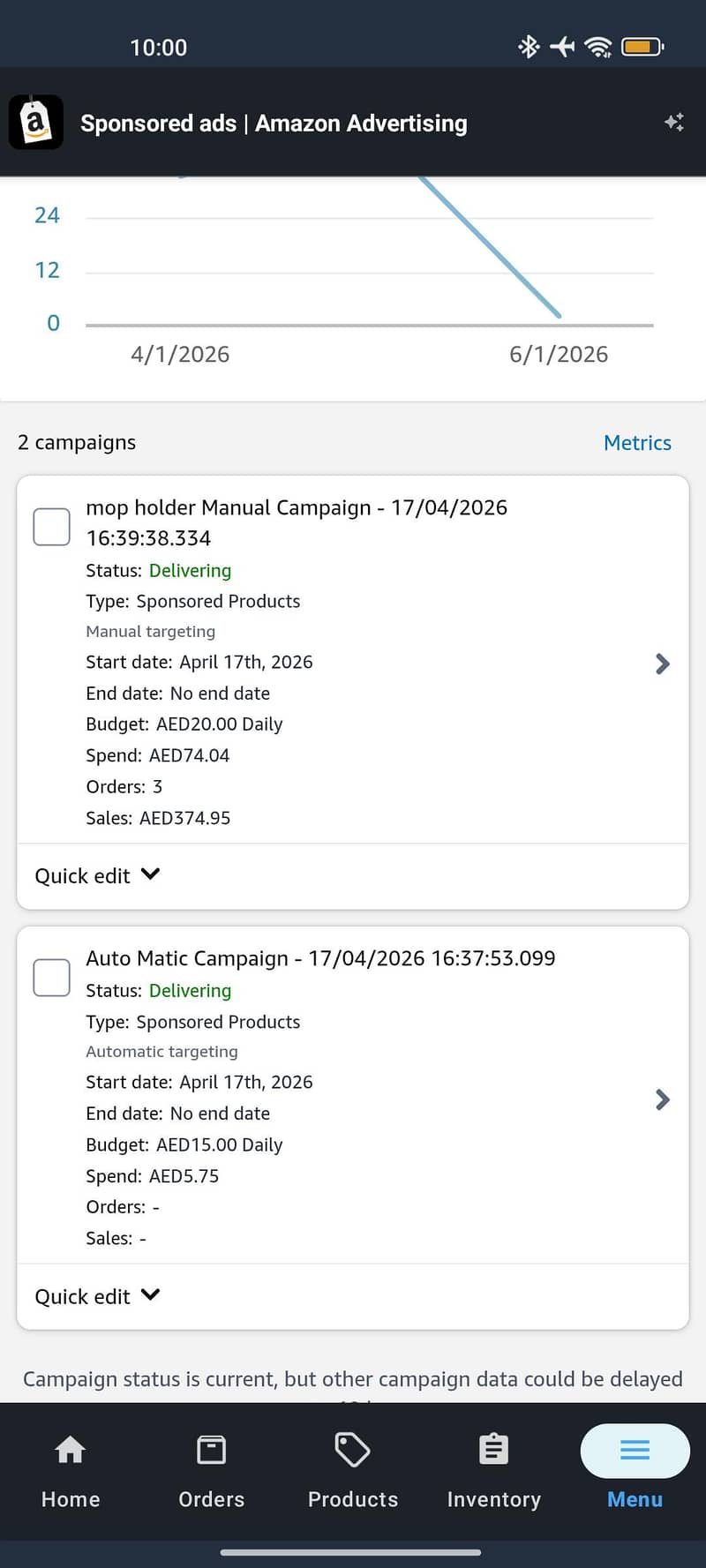Open the sparkle AI assistant icon

pyautogui.click(x=674, y=123)
